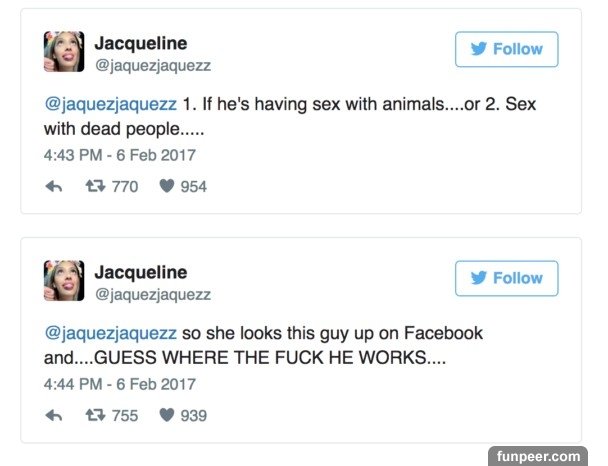608x466 pixels.
Task: Click @jaquezjaquezz handle under second tweet name
Action: tap(152, 295)
